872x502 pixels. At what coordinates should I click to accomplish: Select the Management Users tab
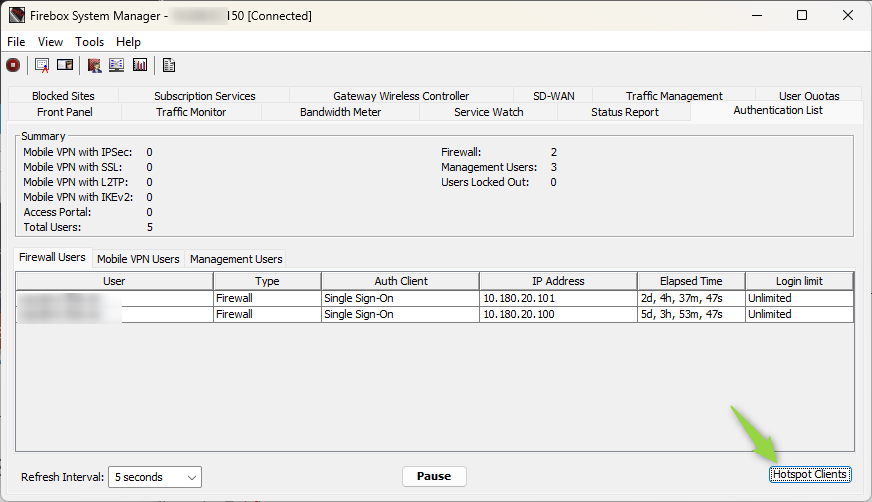(x=236, y=259)
